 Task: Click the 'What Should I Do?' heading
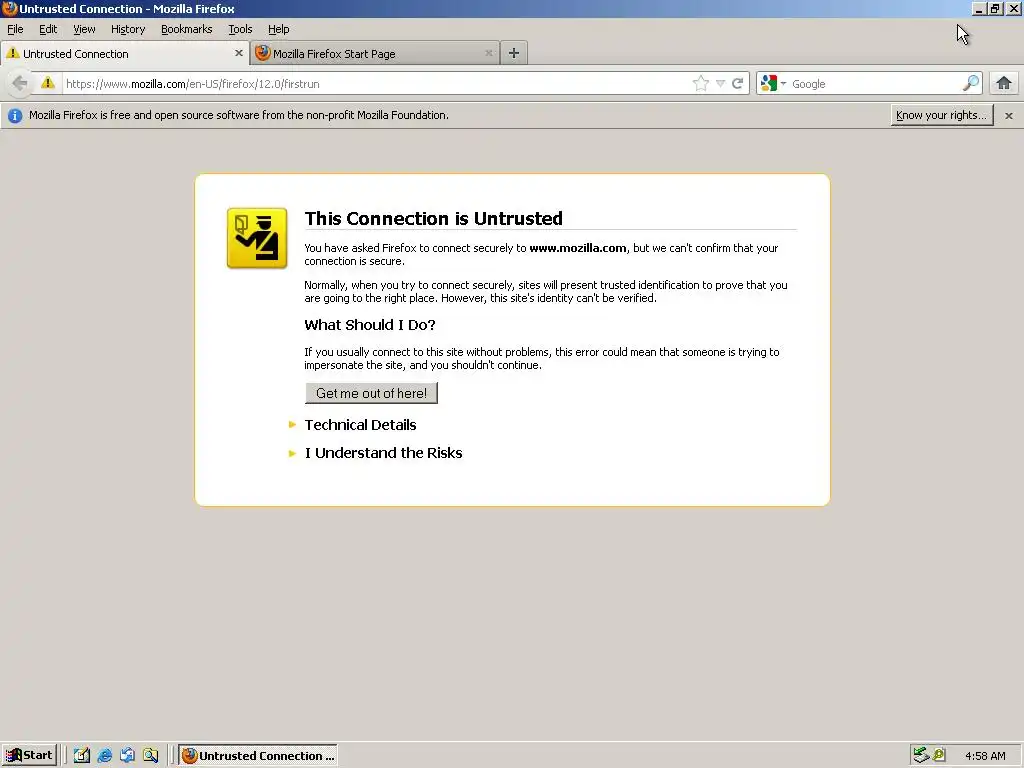[370, 325]
